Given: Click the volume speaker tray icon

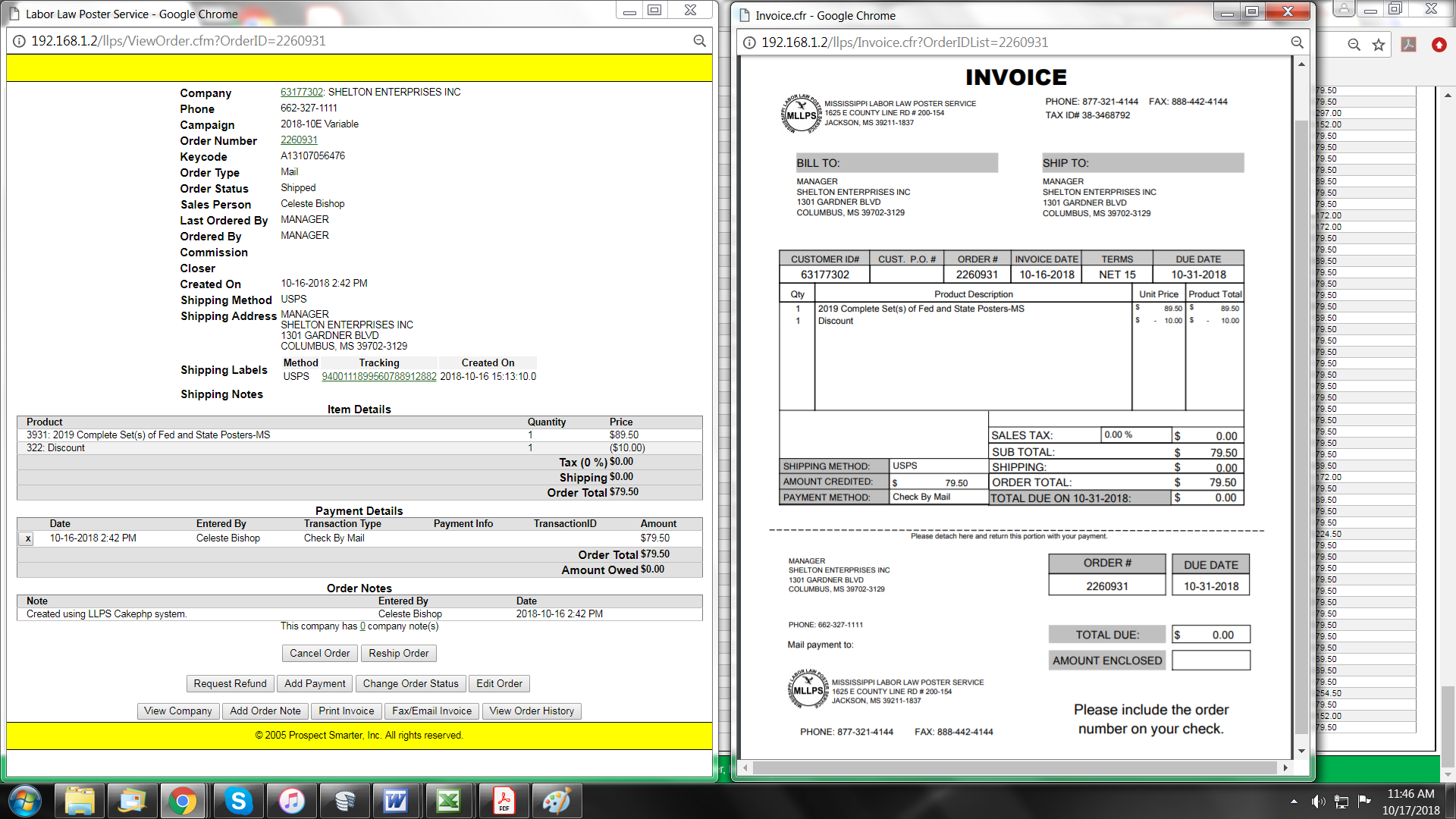Looking at the screenshot, I should point(1318,801).
